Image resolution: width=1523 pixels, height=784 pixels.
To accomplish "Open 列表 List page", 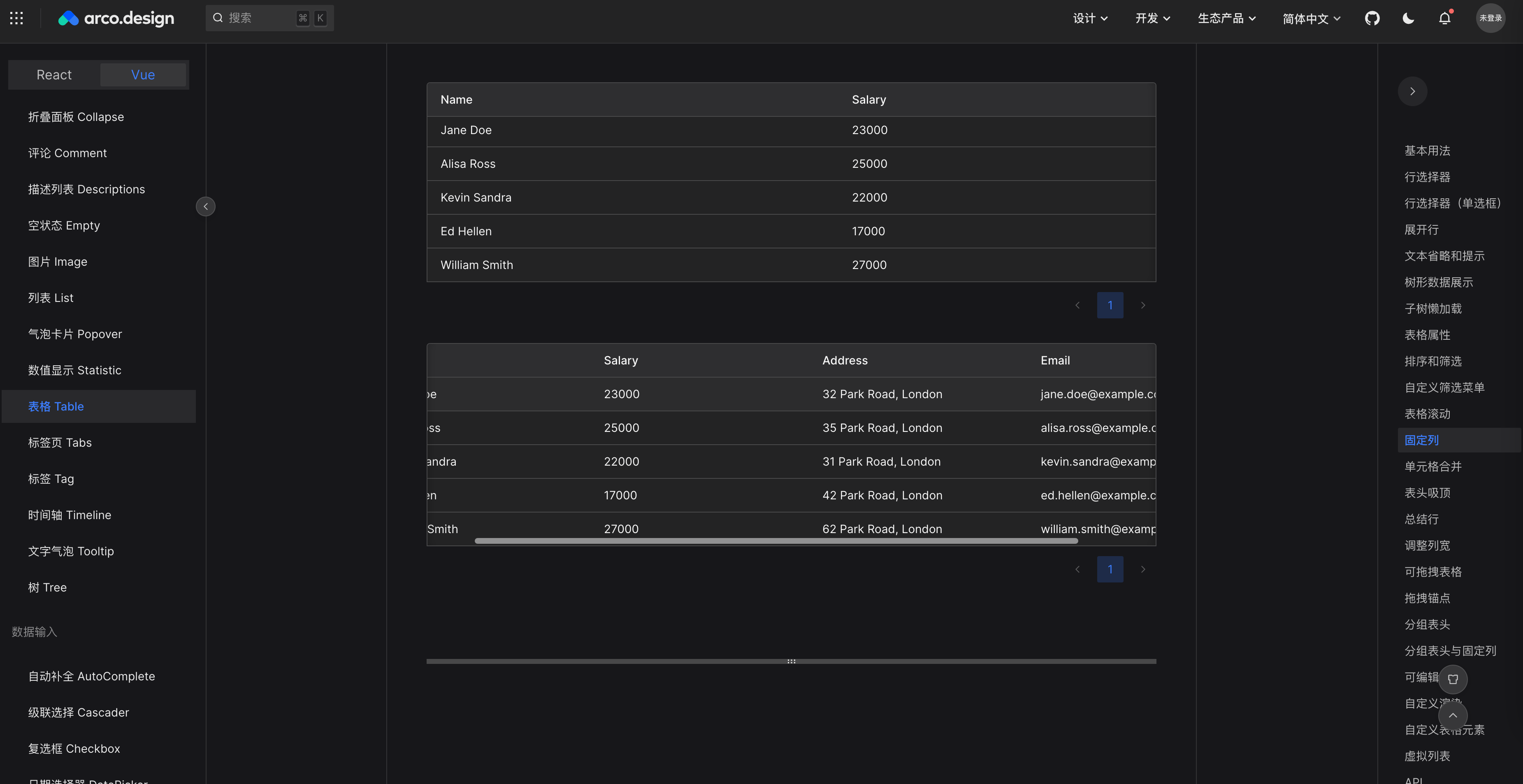I will pos(99,297).
